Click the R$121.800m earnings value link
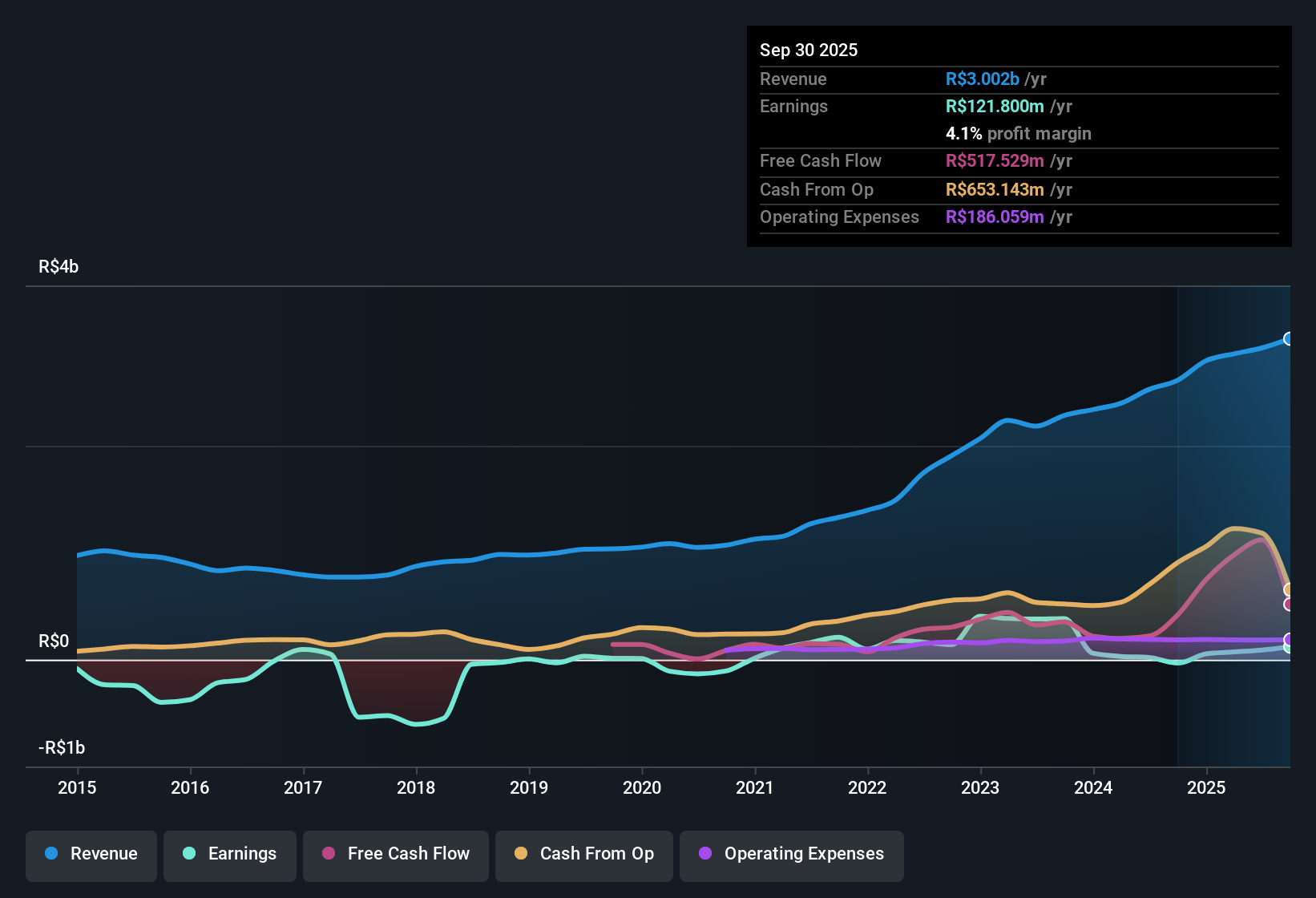 (995, 106)
